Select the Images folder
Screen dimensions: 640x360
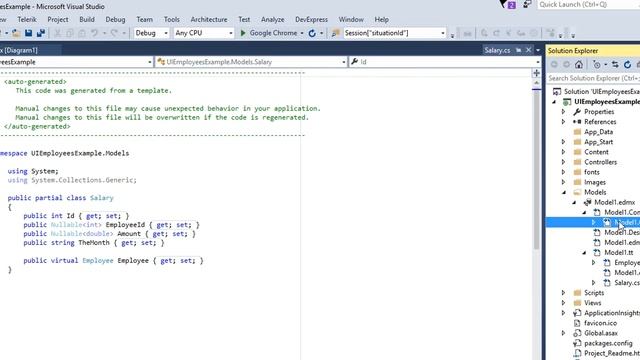click(595, 182)
